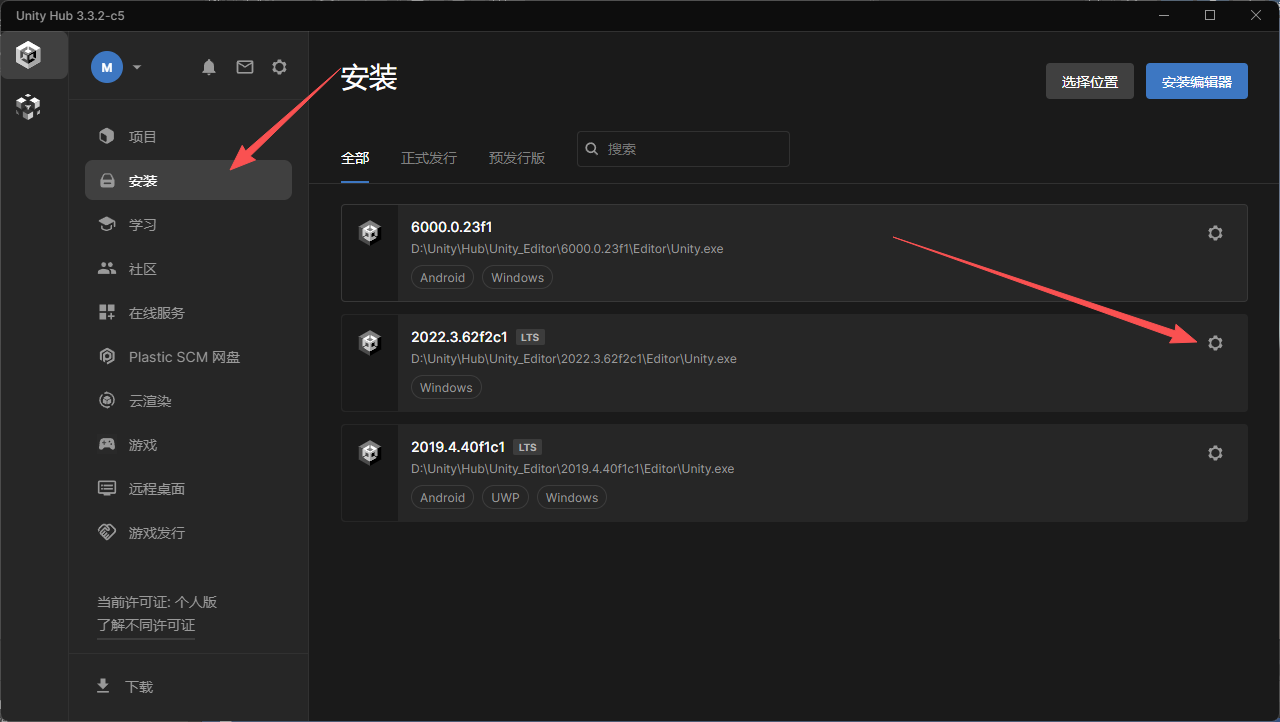
Task: Click Windows tag under 6000.0.23f1
Action: (518, 278)
